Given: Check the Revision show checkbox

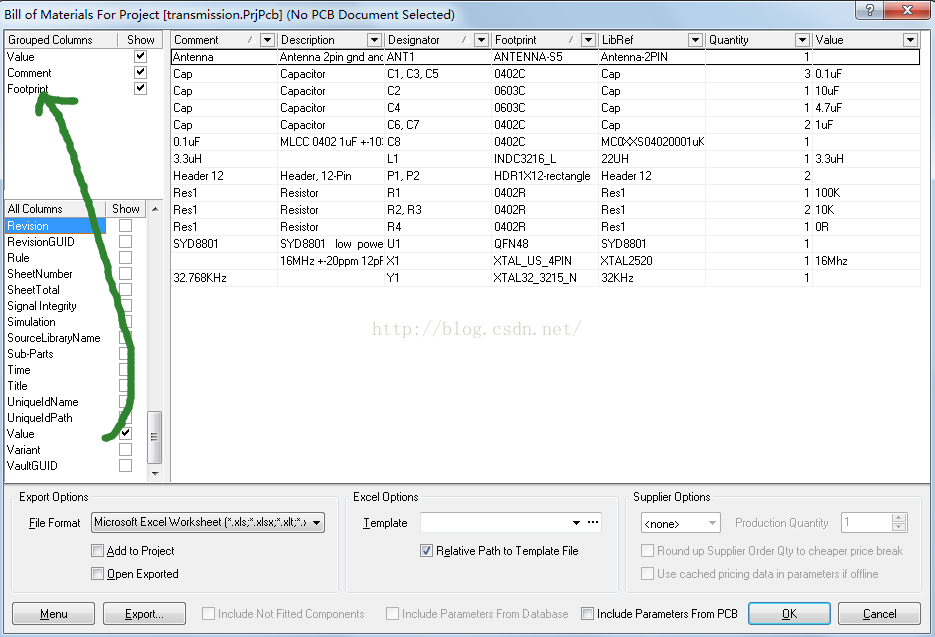Looking at the screenshot, I should pyautogui.click(x=125, y=225).
